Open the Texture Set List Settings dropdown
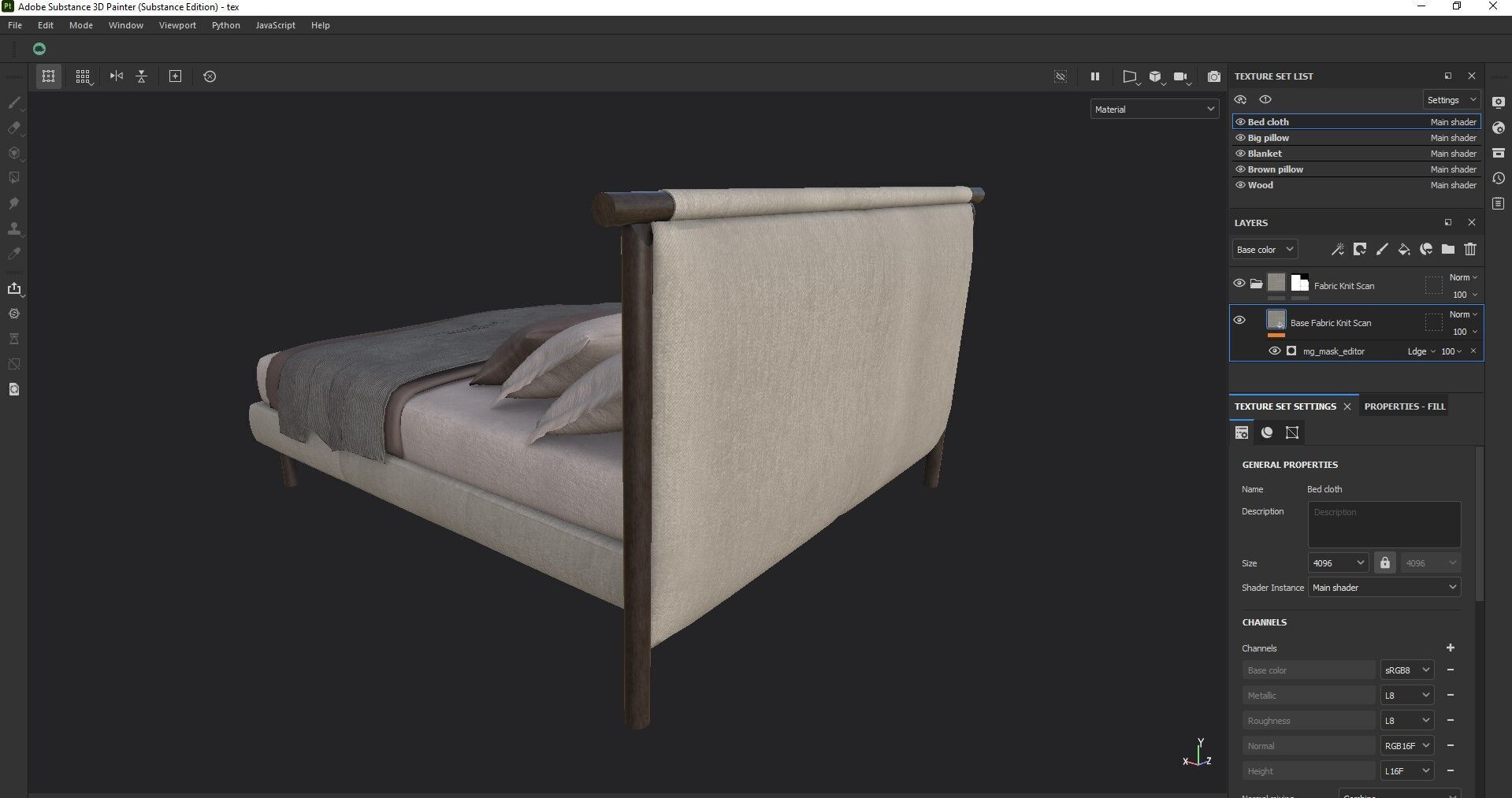Image resolution: width=1512 pixels, height=798 pixels. [1451, 100]
